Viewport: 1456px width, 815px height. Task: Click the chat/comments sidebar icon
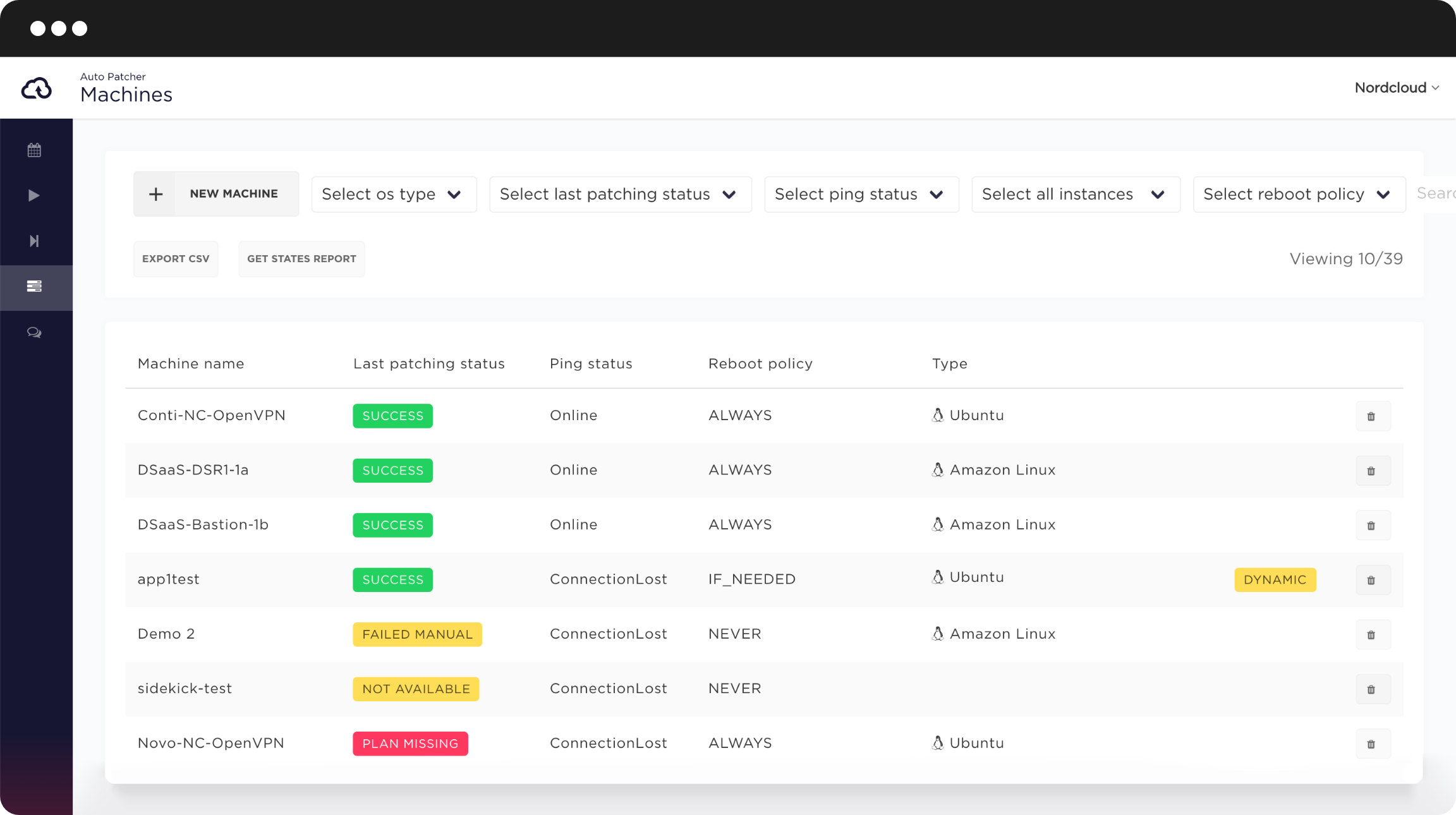point(35,332)
